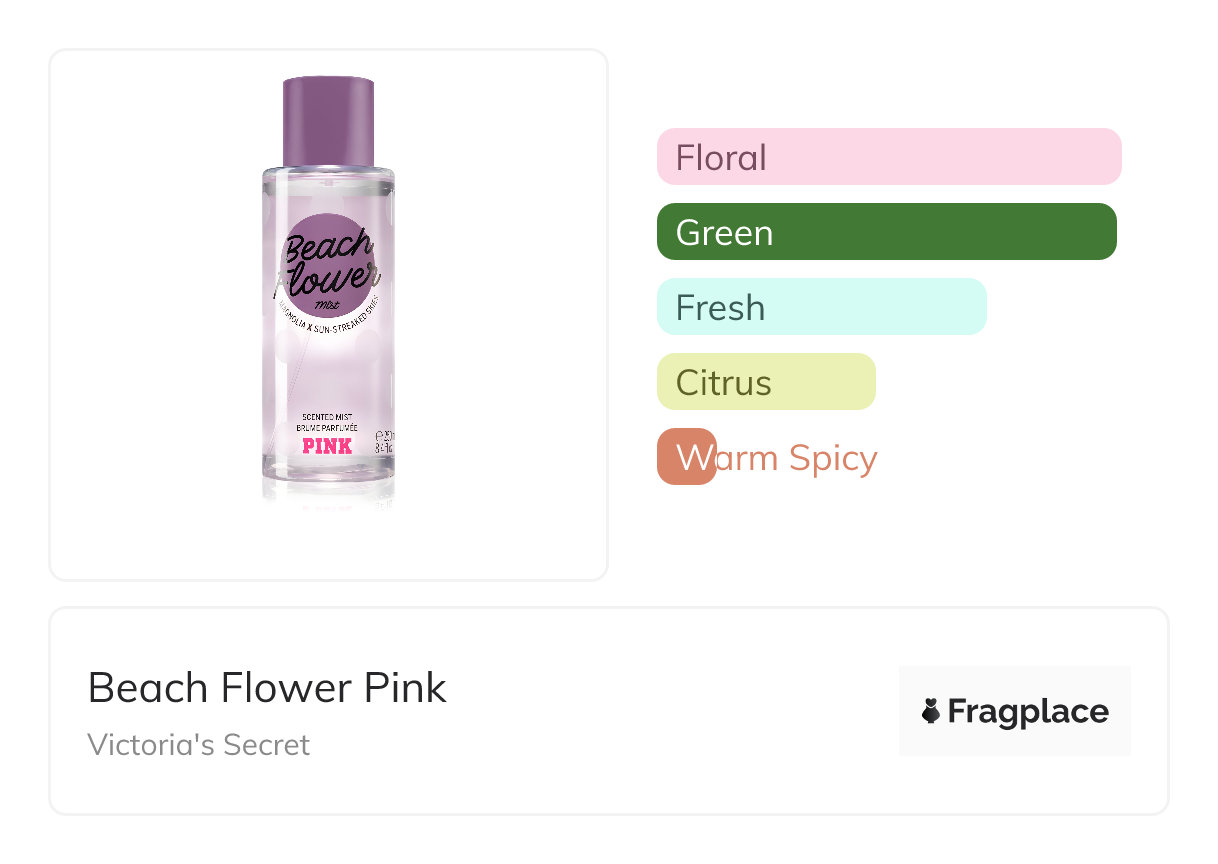Screen dimensions: 1218x864
Task: Open the Beach Flower Pink product title
Action: 267,688
